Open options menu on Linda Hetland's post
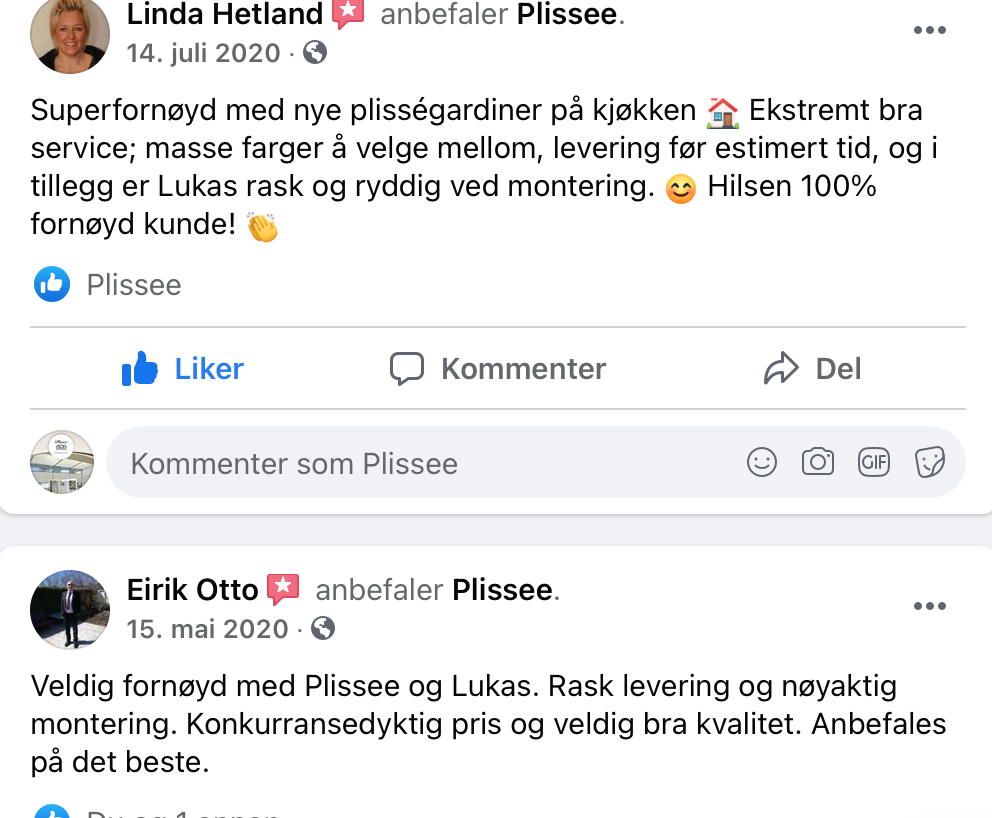Viewport: 992px width, 818px height. point(929,31)
